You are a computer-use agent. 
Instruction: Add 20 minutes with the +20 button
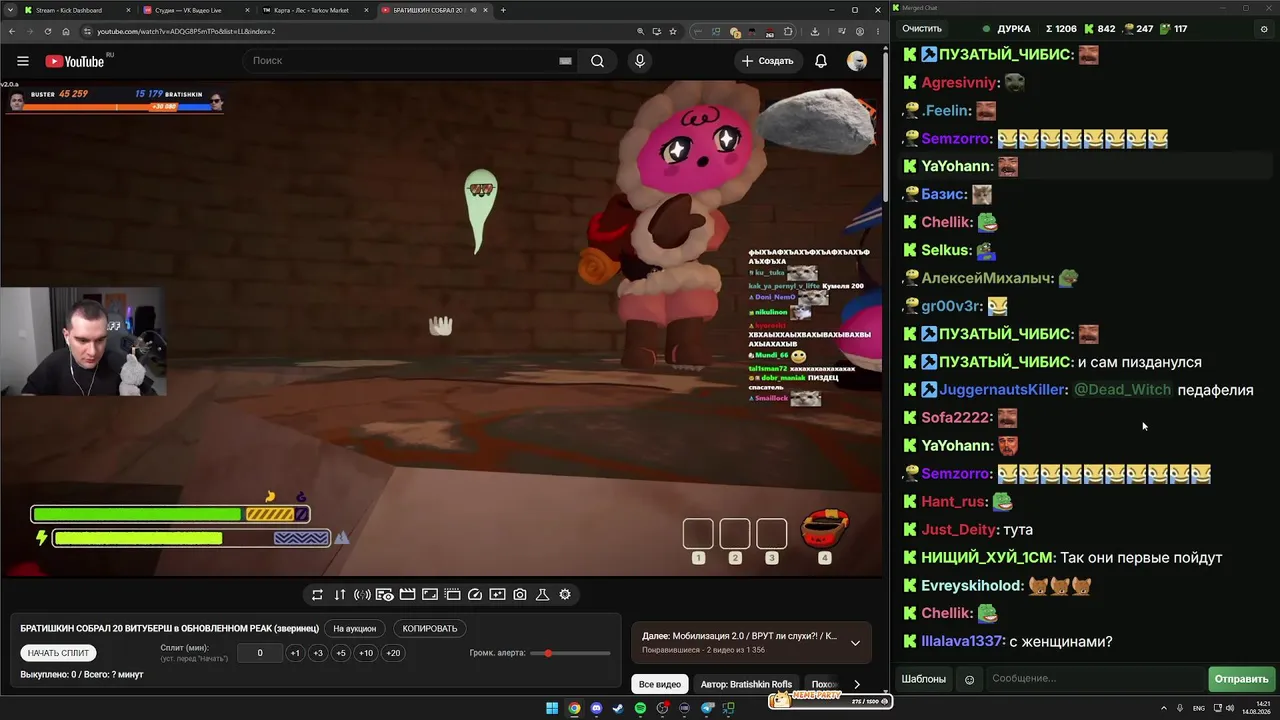tap(393, 653)
